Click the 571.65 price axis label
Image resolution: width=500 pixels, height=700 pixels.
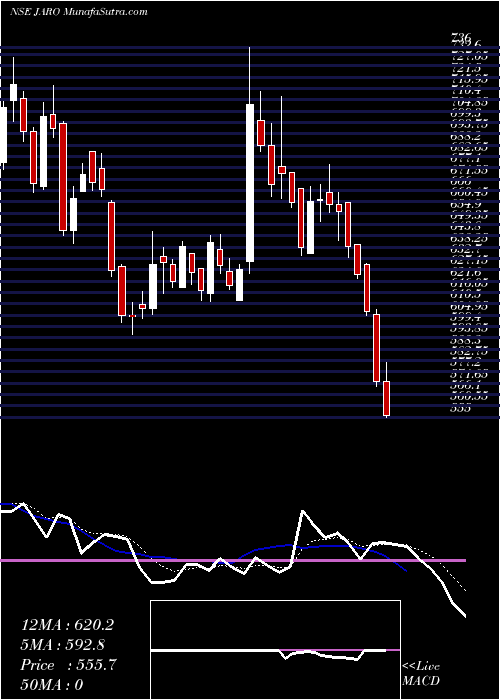[x=469, y=374]
